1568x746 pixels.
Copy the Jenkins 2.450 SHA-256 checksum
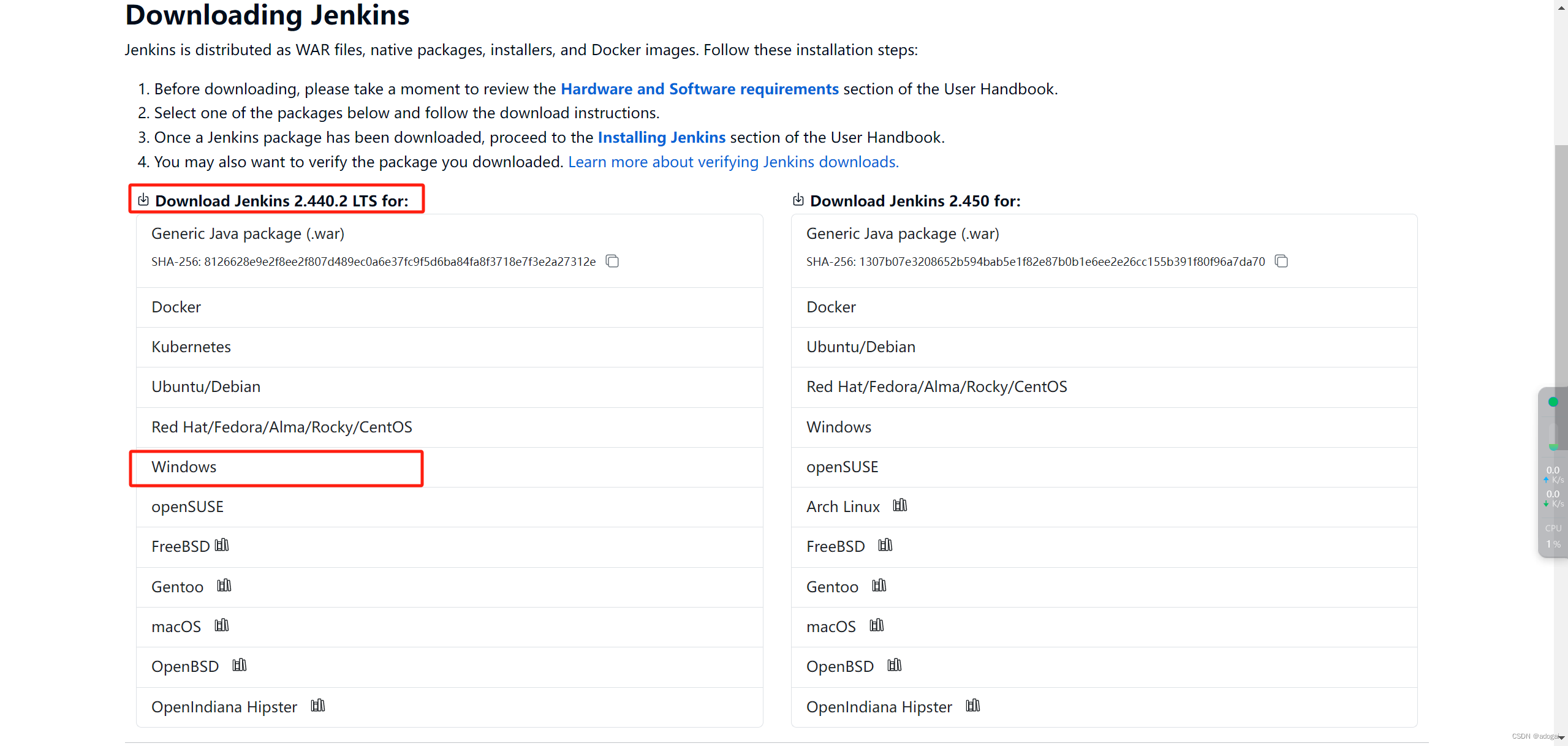point(1281,262)
